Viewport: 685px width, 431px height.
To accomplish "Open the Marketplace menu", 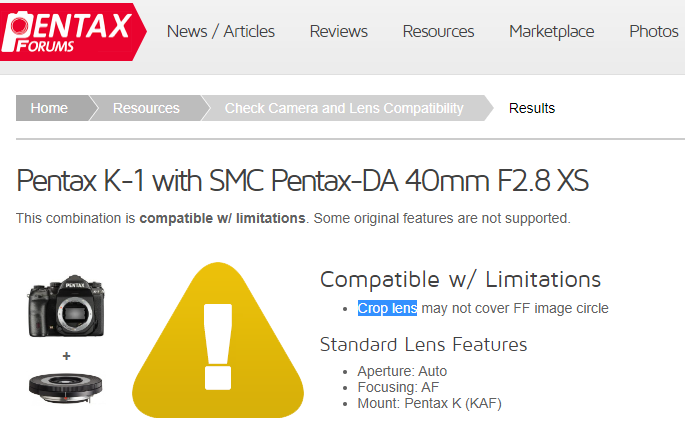I will [551, 31].
